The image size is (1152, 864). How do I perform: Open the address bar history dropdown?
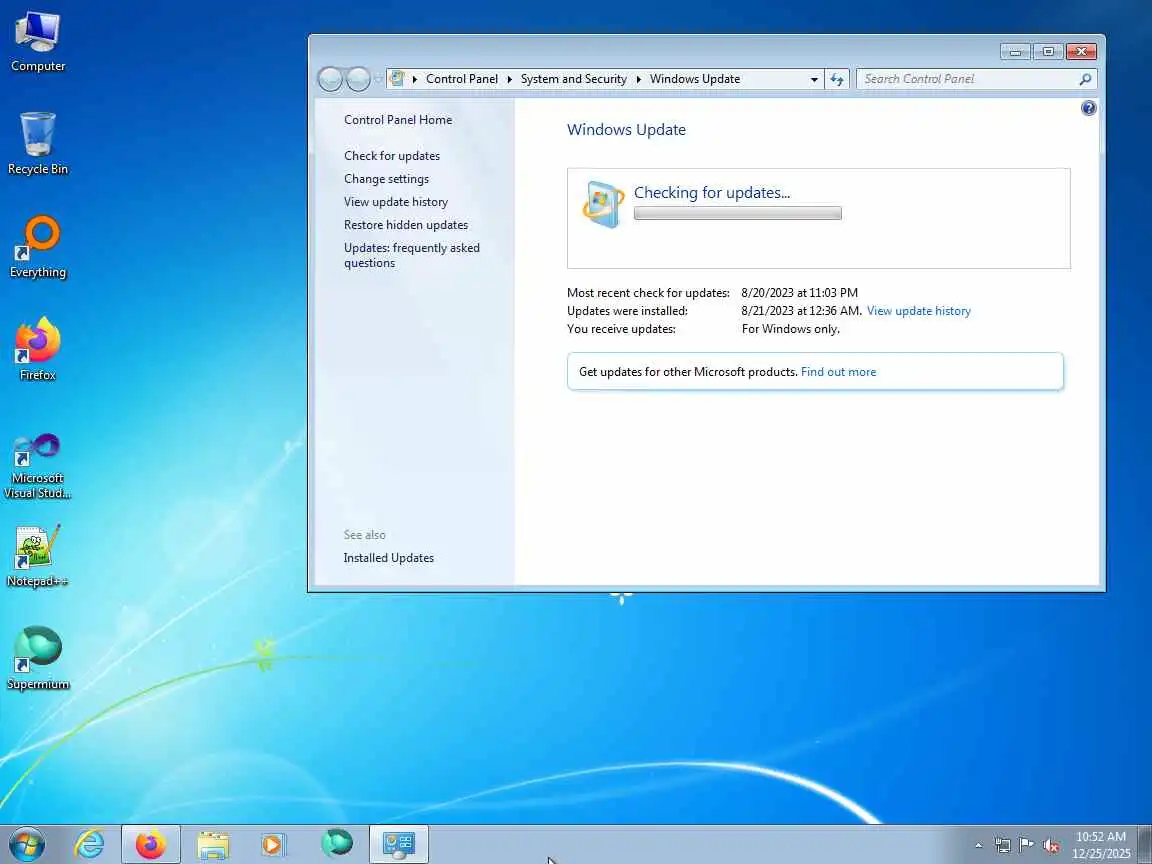[x=814, y=79]
